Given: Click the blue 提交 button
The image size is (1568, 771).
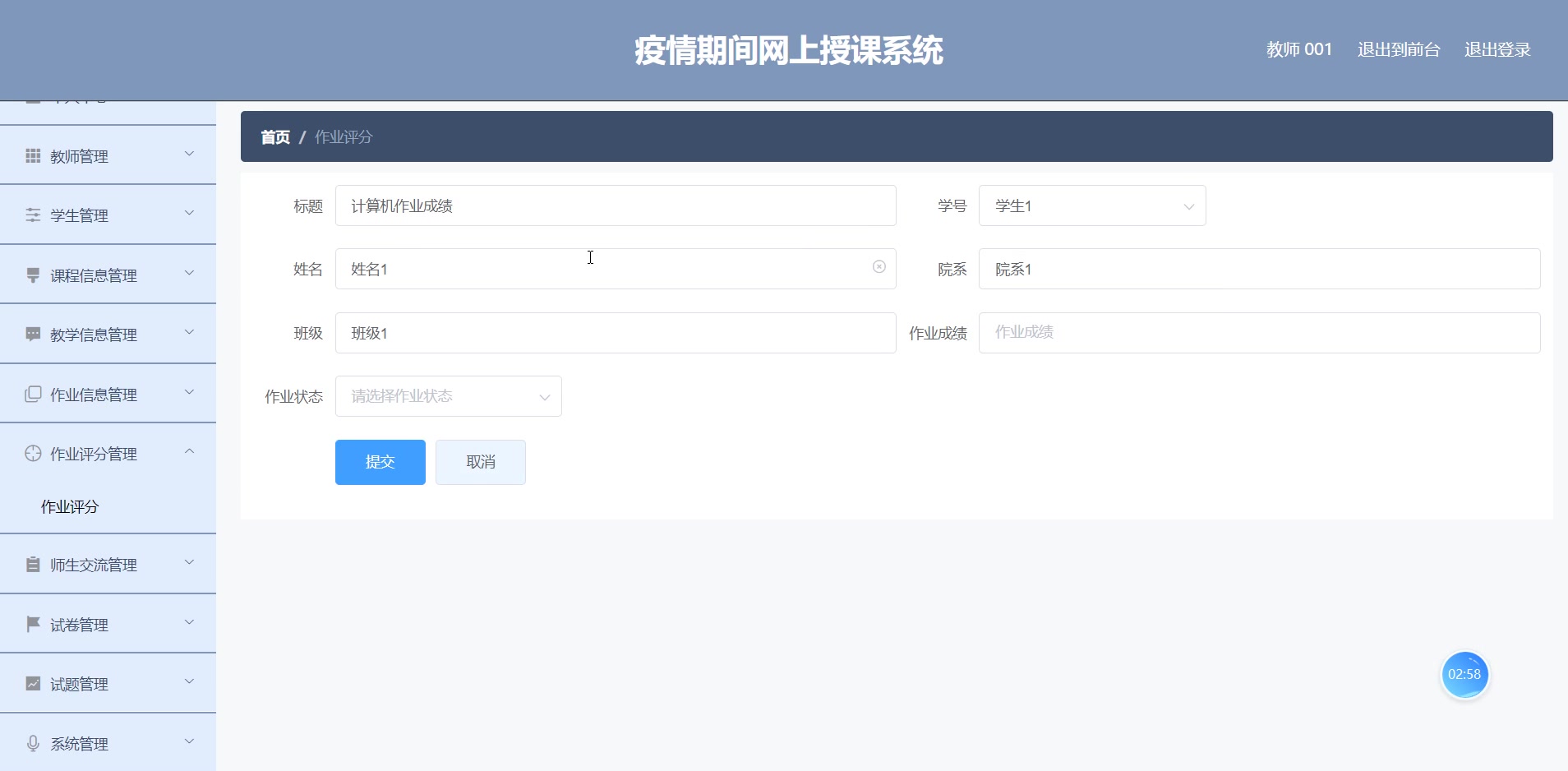Looking at the screenshot, I should [x=380, y=462].
